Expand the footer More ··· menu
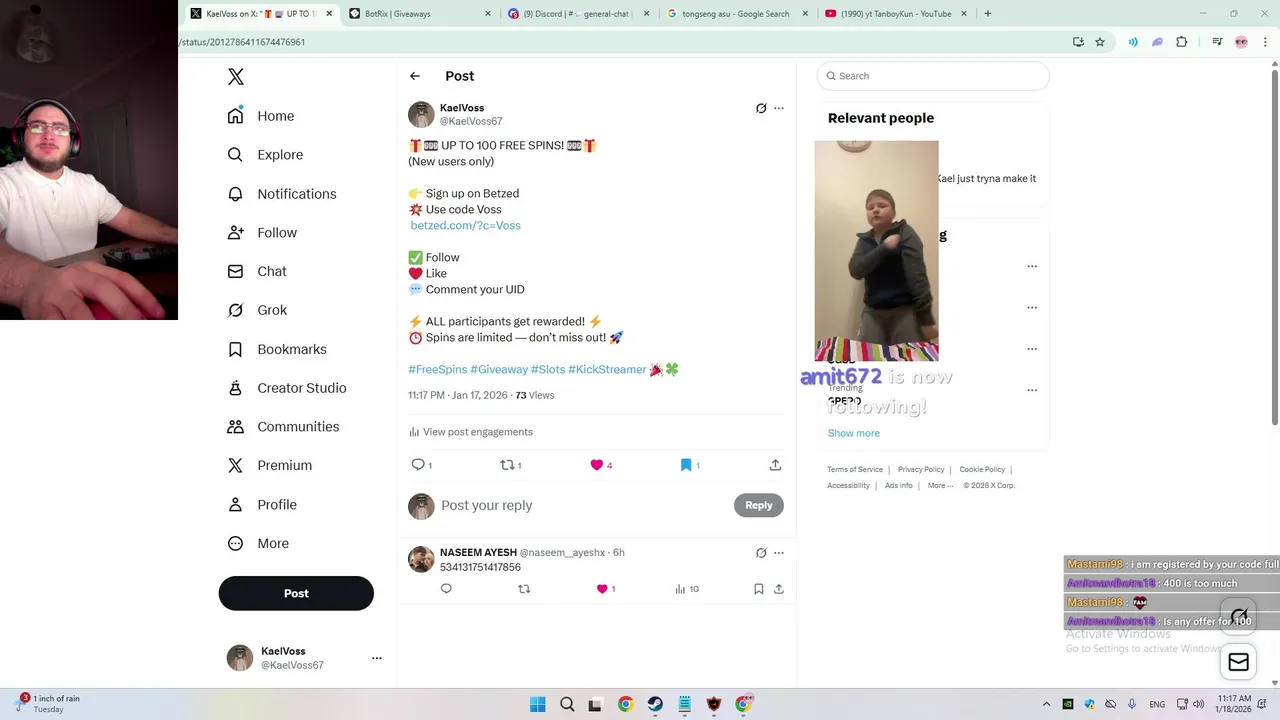Viewport: 1280px width, 720px height. pyautogui.click(x=940, y=485)
